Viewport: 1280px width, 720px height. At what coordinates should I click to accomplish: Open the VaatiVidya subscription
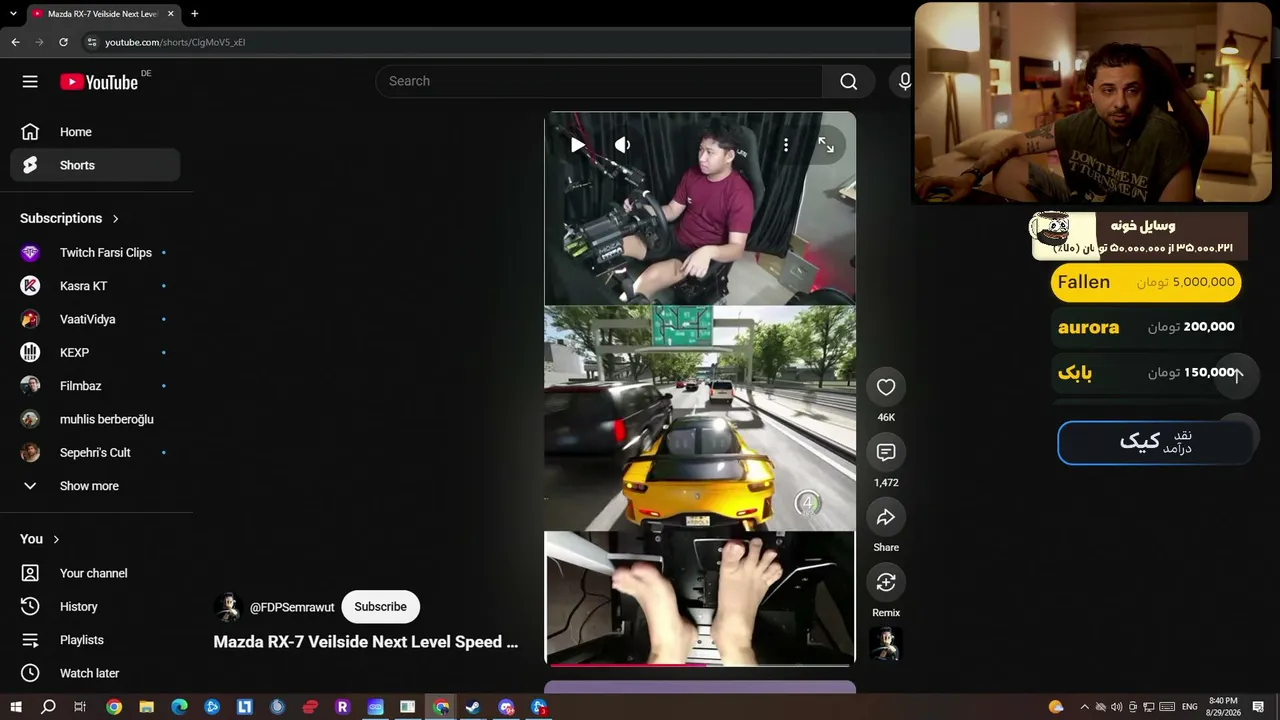95,319
